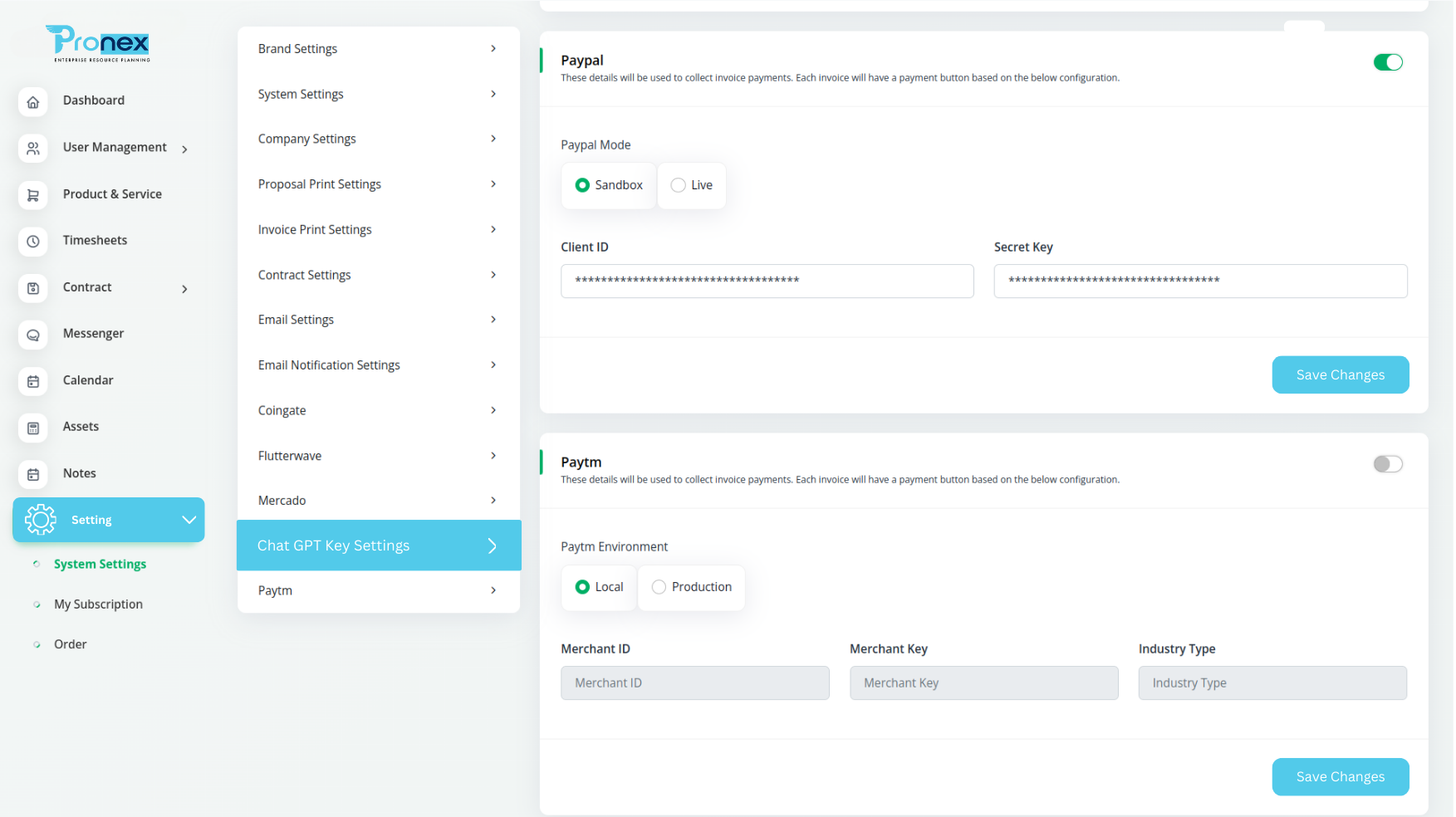The width and height of the screenshot is (1456, 817).
Task: Open the Order link
Action: click(70, 644)
